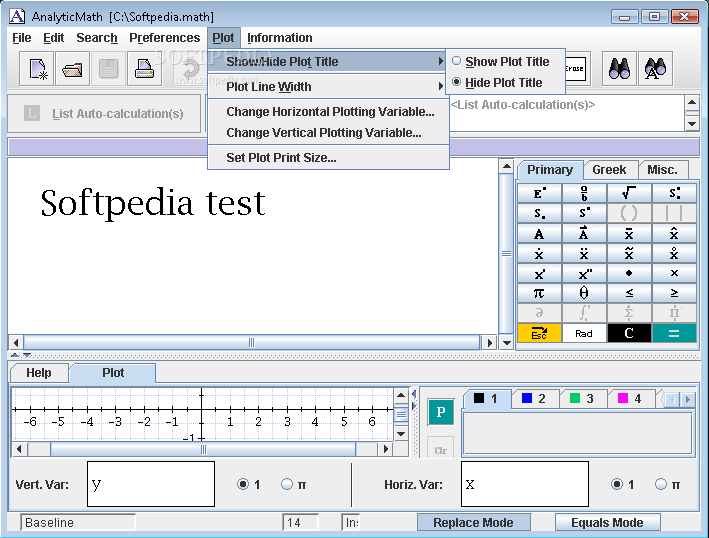Insert bold A symbol
This screenshot has width=709, height=538.
pyautogui.click(x=539, y=233)
